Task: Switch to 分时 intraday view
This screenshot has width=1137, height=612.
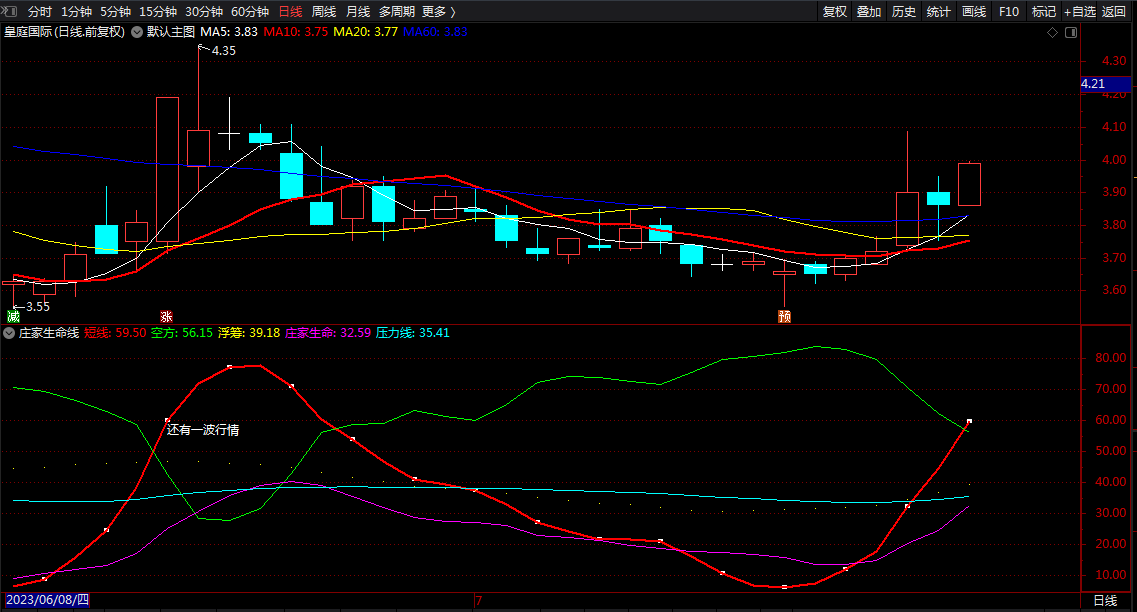Action: (x=40, y=12)
